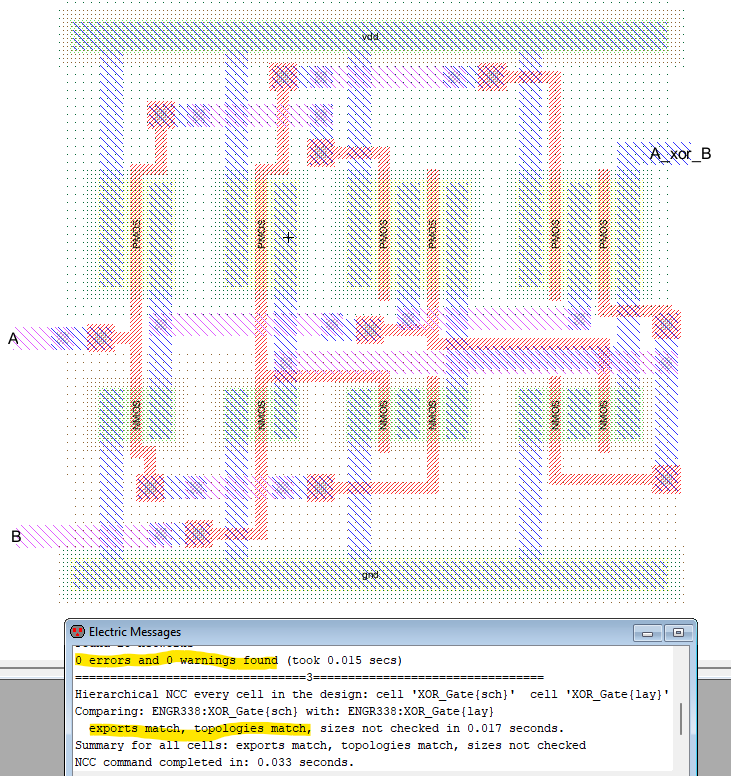The image size is (731, 776).
Task: Maximize the Electric Messages window
Action: 677,632
